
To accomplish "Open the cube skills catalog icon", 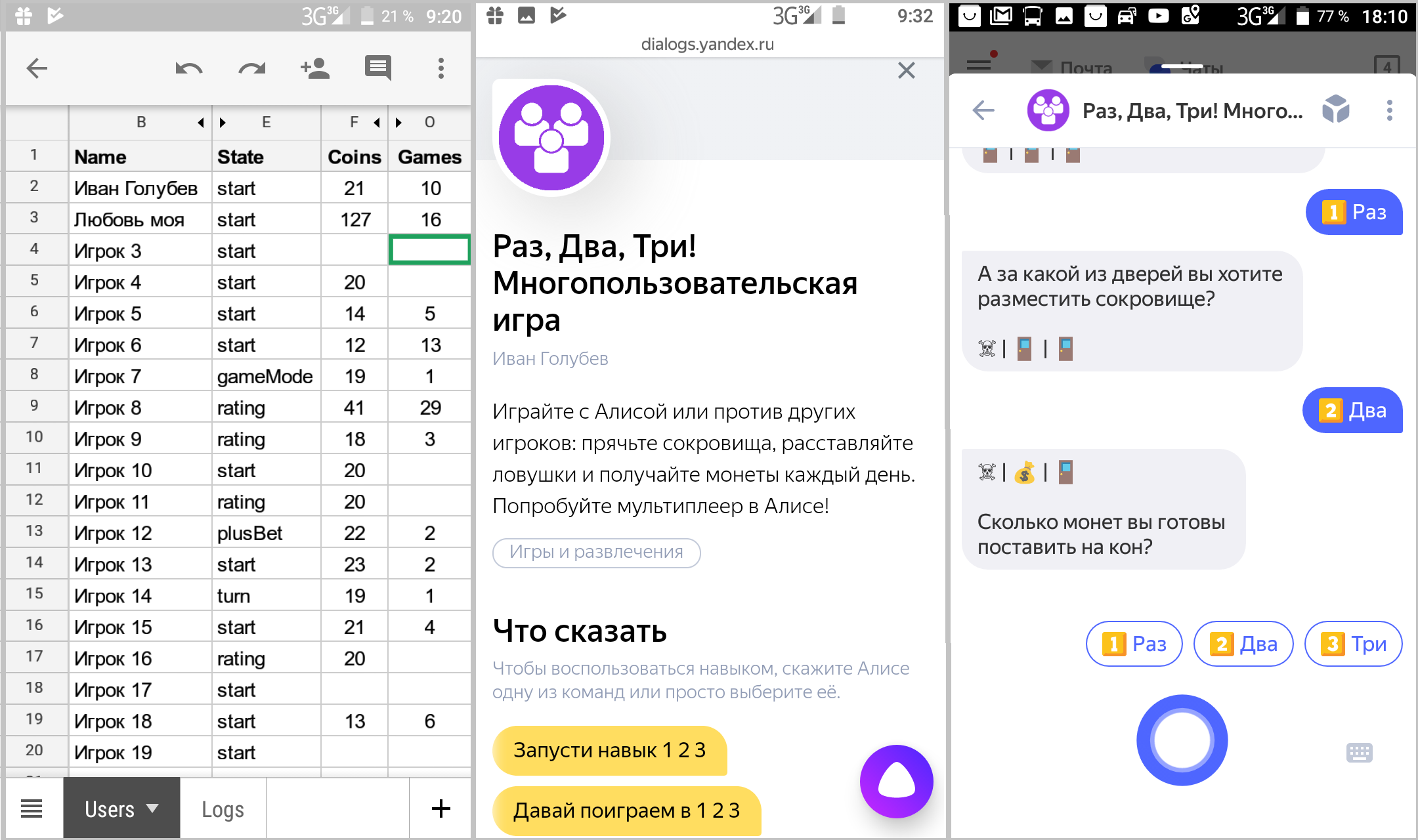I will (1335, 109).
